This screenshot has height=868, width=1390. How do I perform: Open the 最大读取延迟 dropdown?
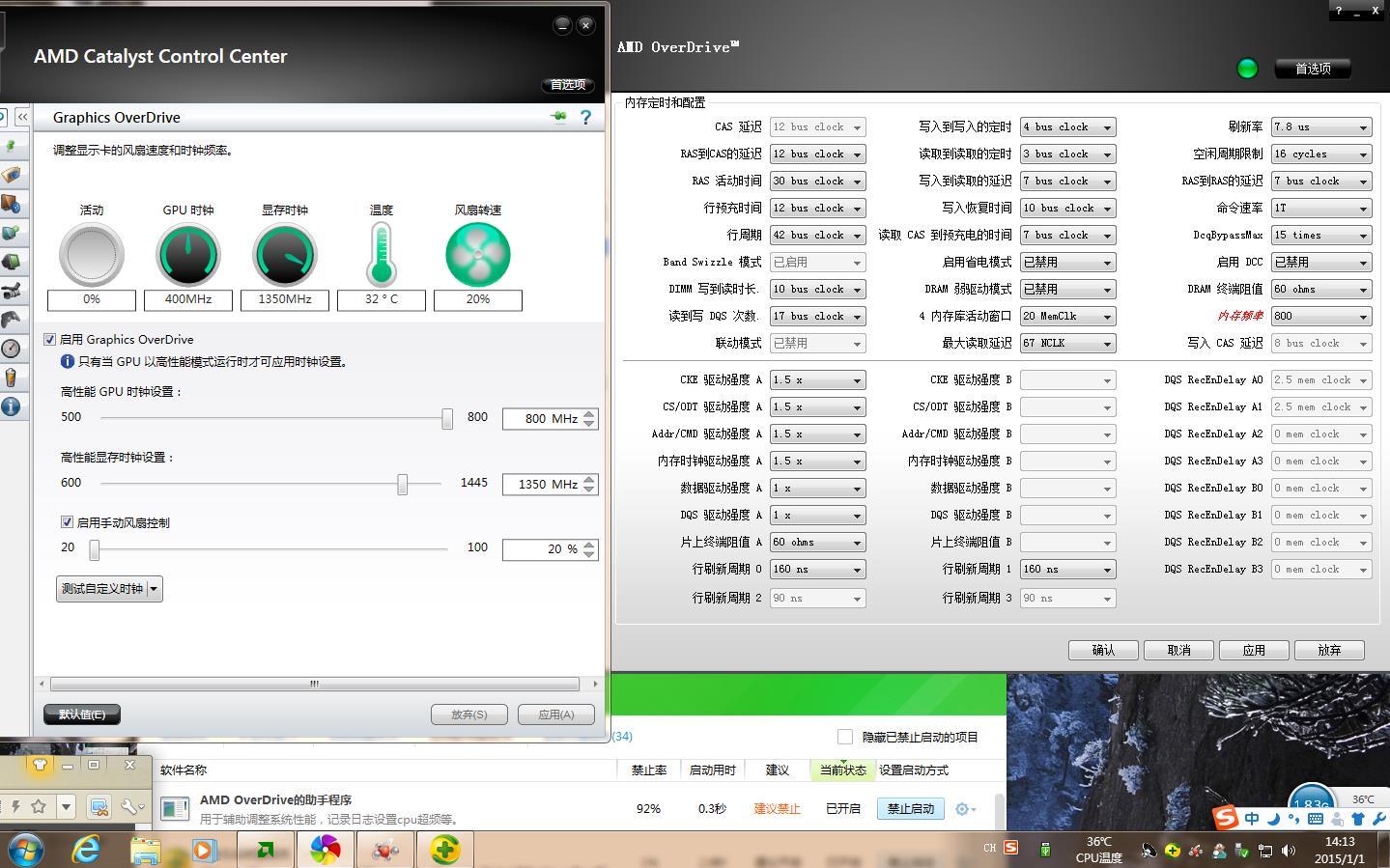pyautogui.click(x=1067, y=344)
